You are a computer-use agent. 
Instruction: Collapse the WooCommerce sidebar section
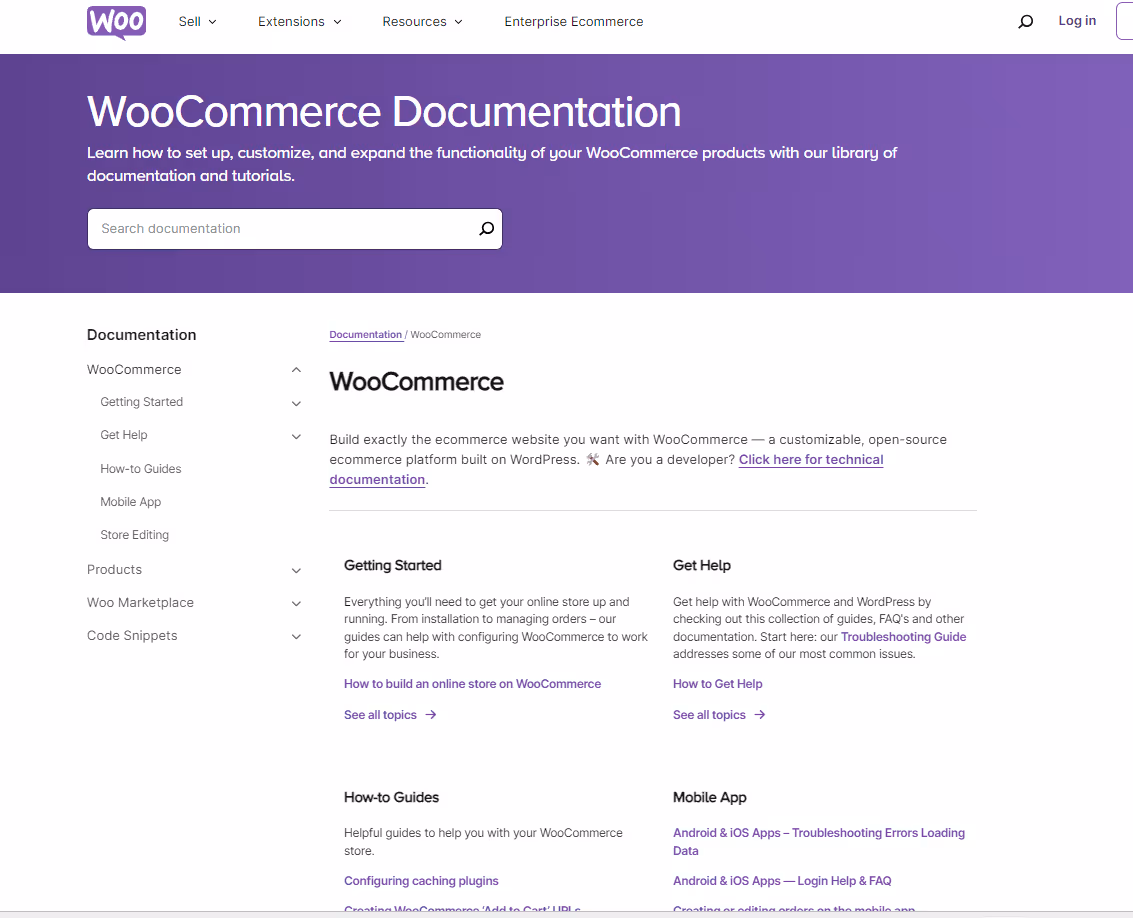click(x=296, y=369)
